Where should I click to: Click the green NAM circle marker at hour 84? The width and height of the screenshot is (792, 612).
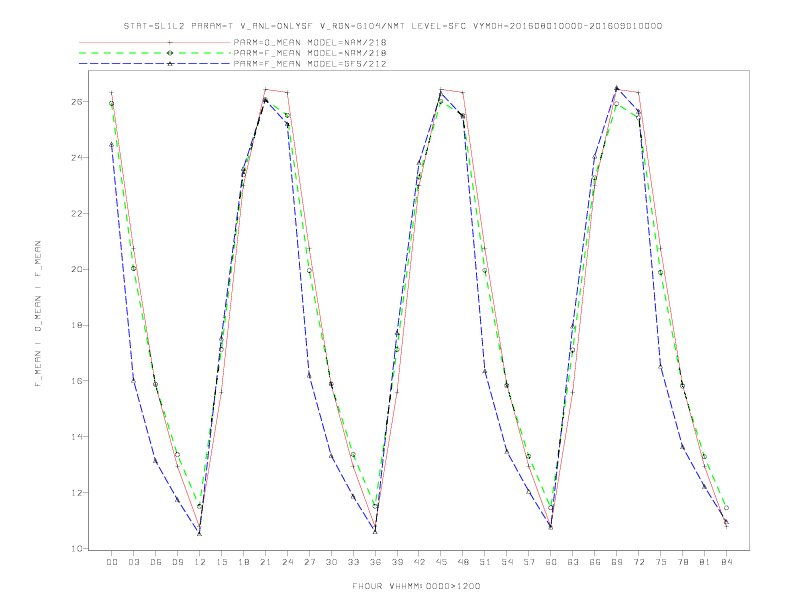(726, 508)
